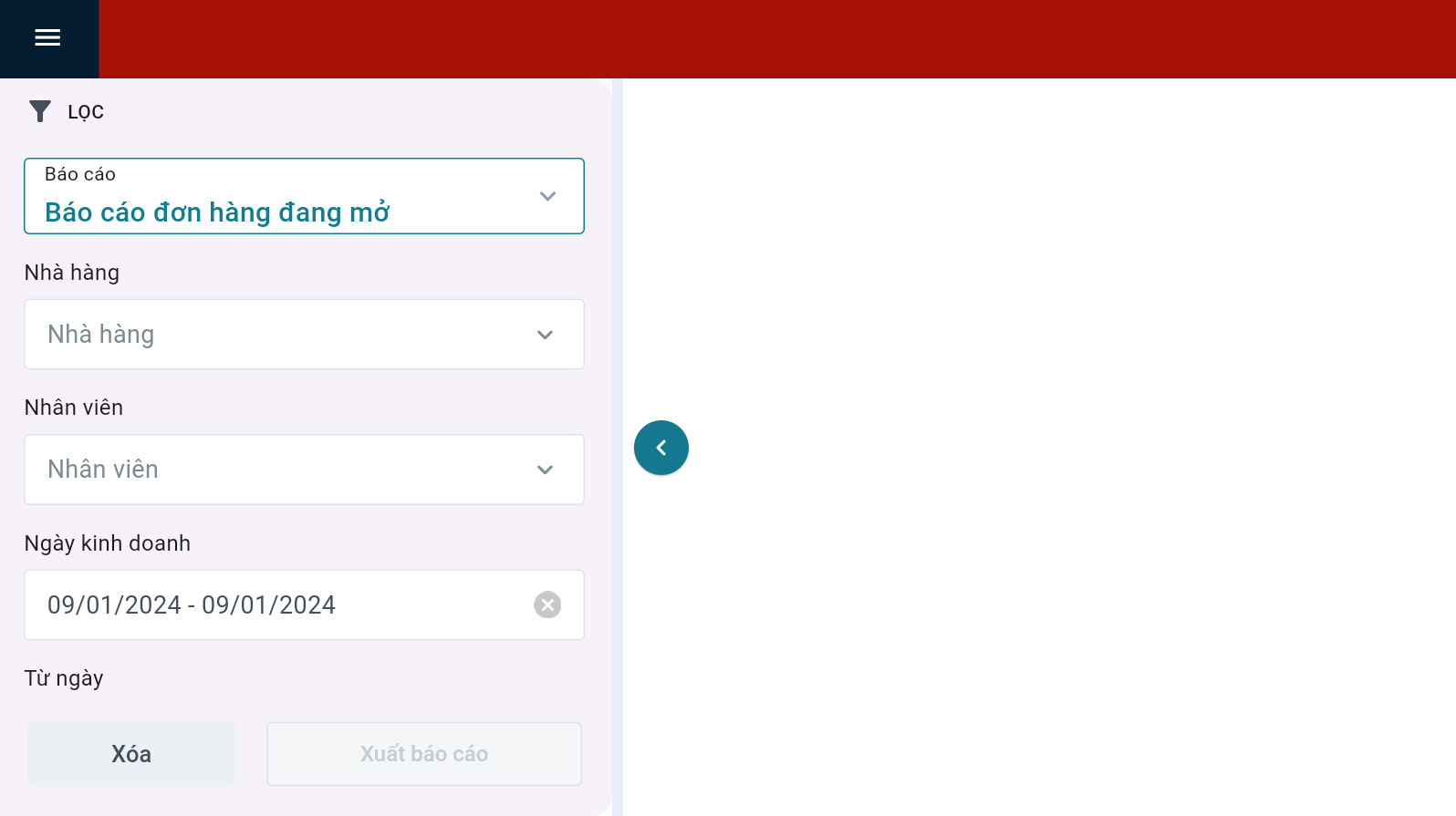Viewport: 1456px width, 816px height.
Task: Expand the Nhân viên dropdown
Action: coord(304,470)
